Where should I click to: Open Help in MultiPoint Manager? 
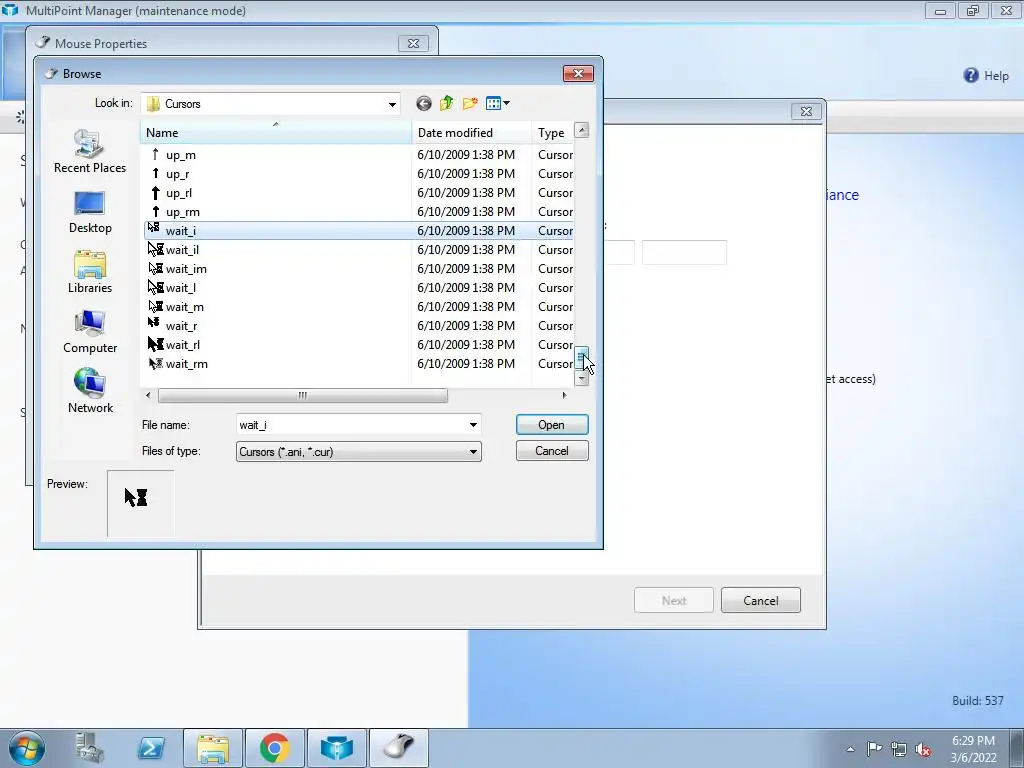coord(986,76)
